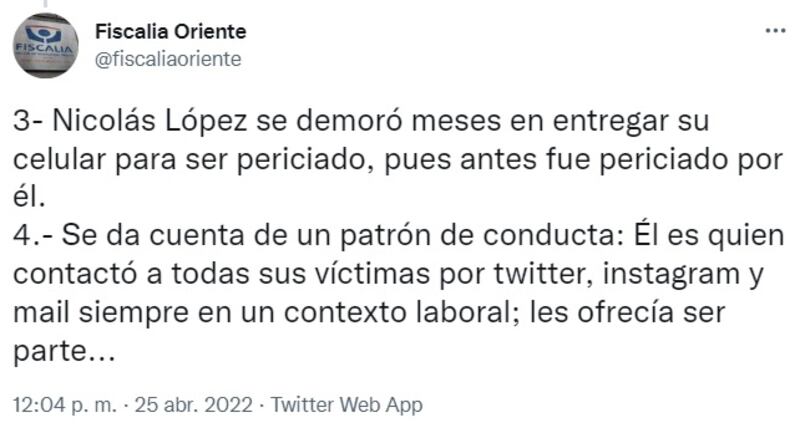Click the words 'Nicolás López' in the tweet
800x433 pixels.
[x=149, y=121]
